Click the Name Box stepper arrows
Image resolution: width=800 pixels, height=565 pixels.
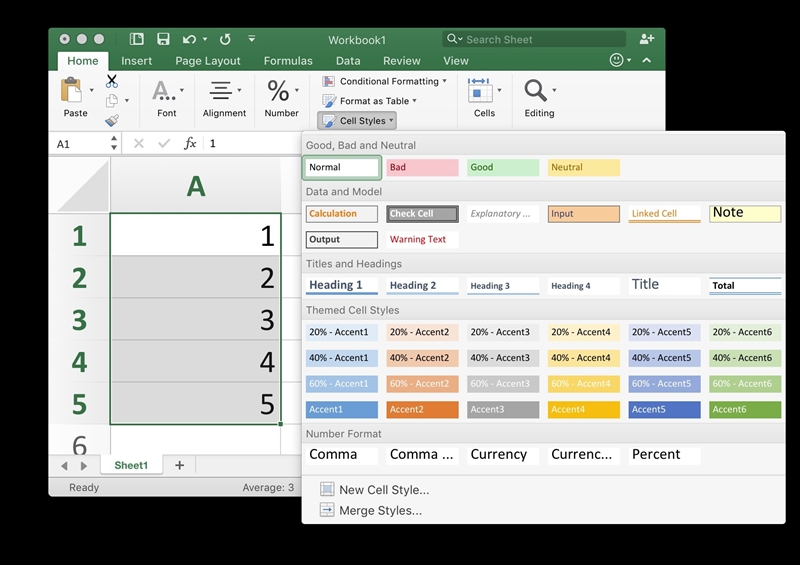point(114,143)
